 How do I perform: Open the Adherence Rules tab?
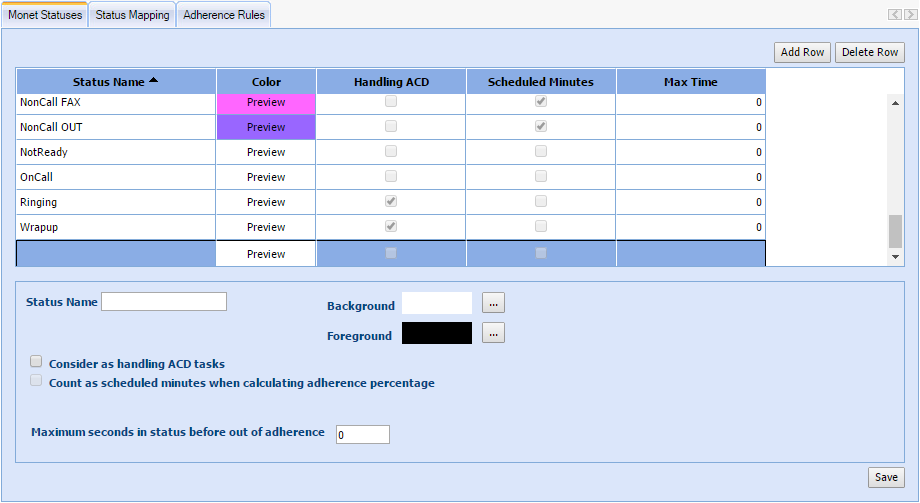point(223,16)
